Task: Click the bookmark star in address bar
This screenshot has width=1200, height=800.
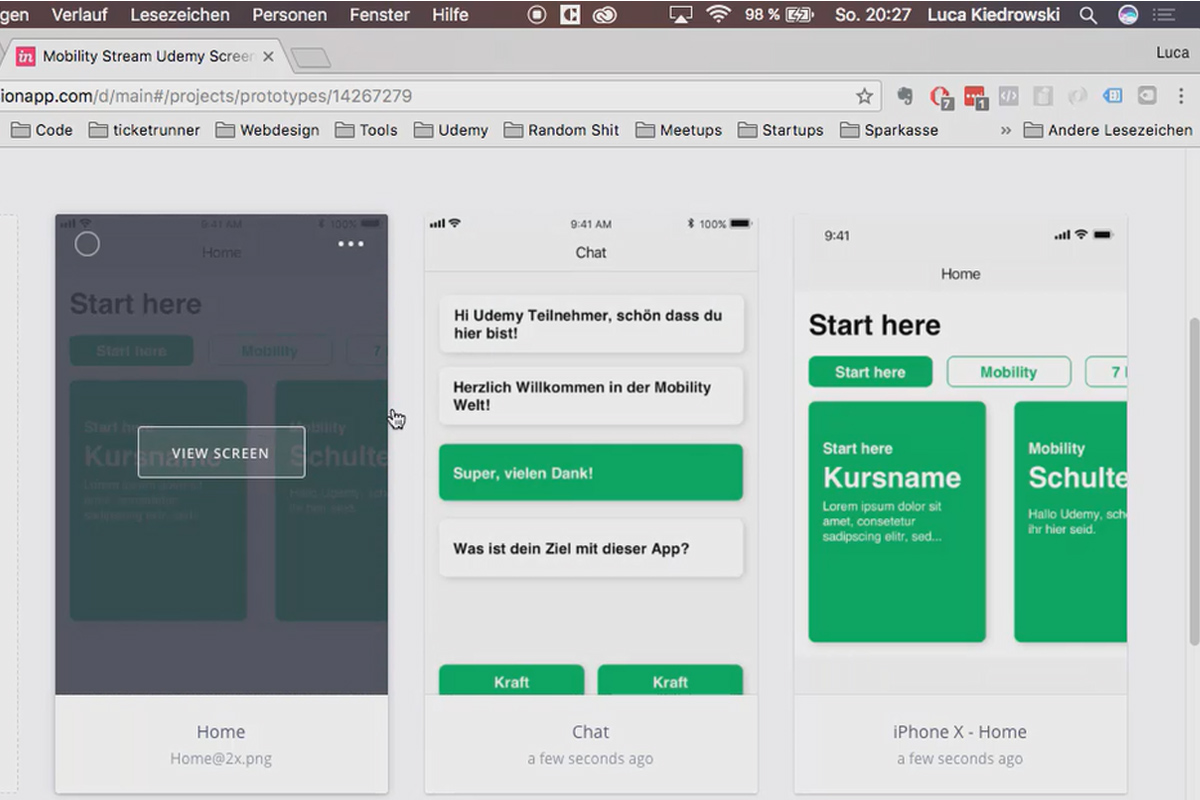Action: [864, 96]
